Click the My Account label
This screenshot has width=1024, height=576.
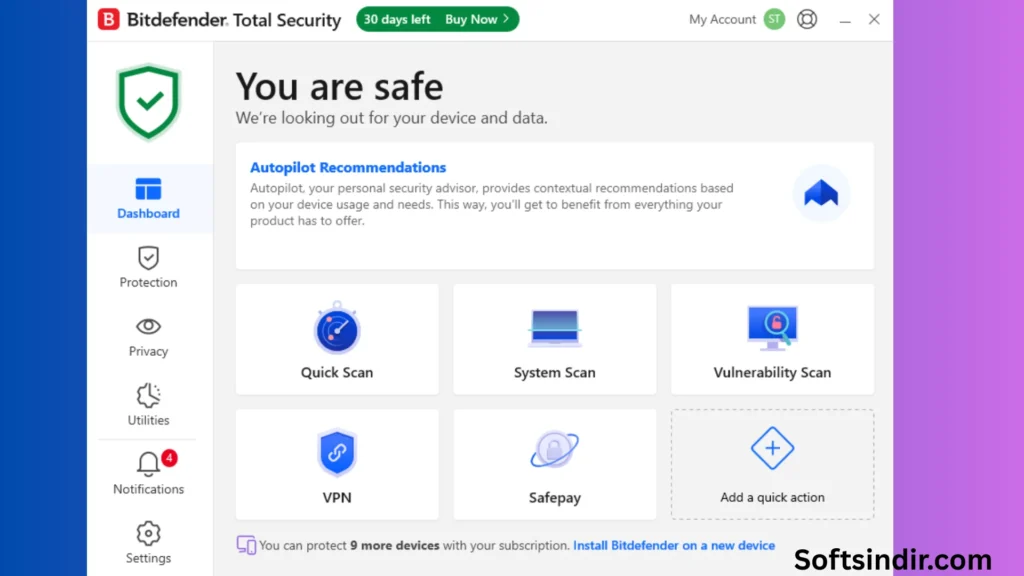point(722,19)
